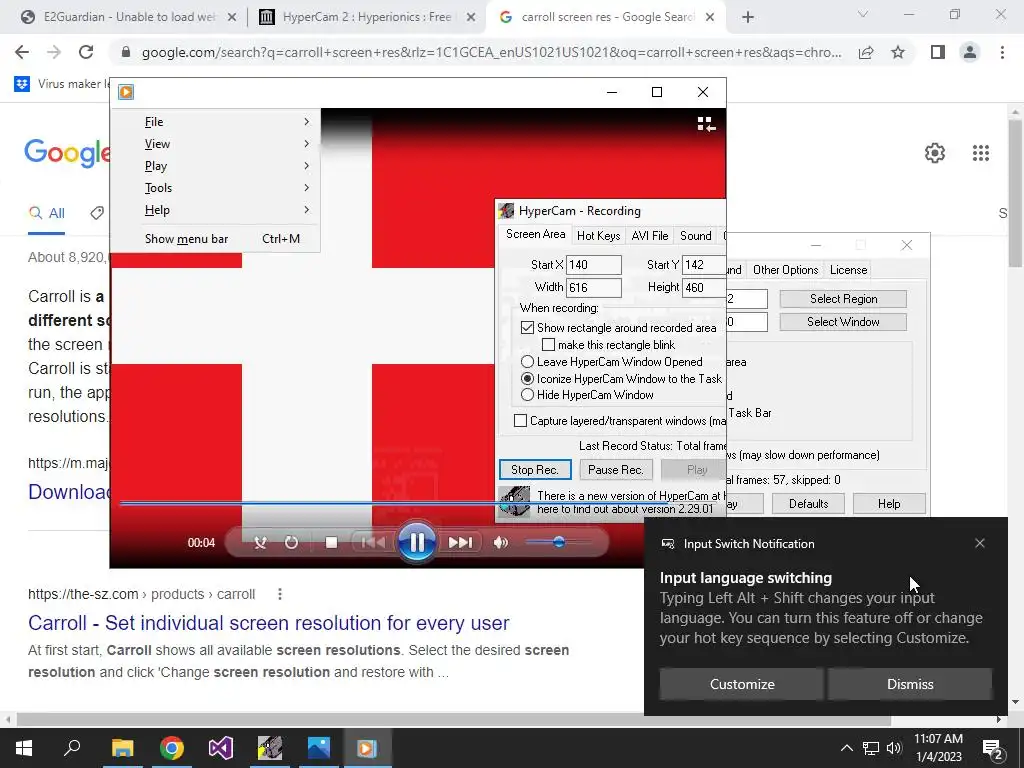The image size is (1024, 768).
Task: Open Visual Studio from taskbar
Action: [x=221, y=748]
